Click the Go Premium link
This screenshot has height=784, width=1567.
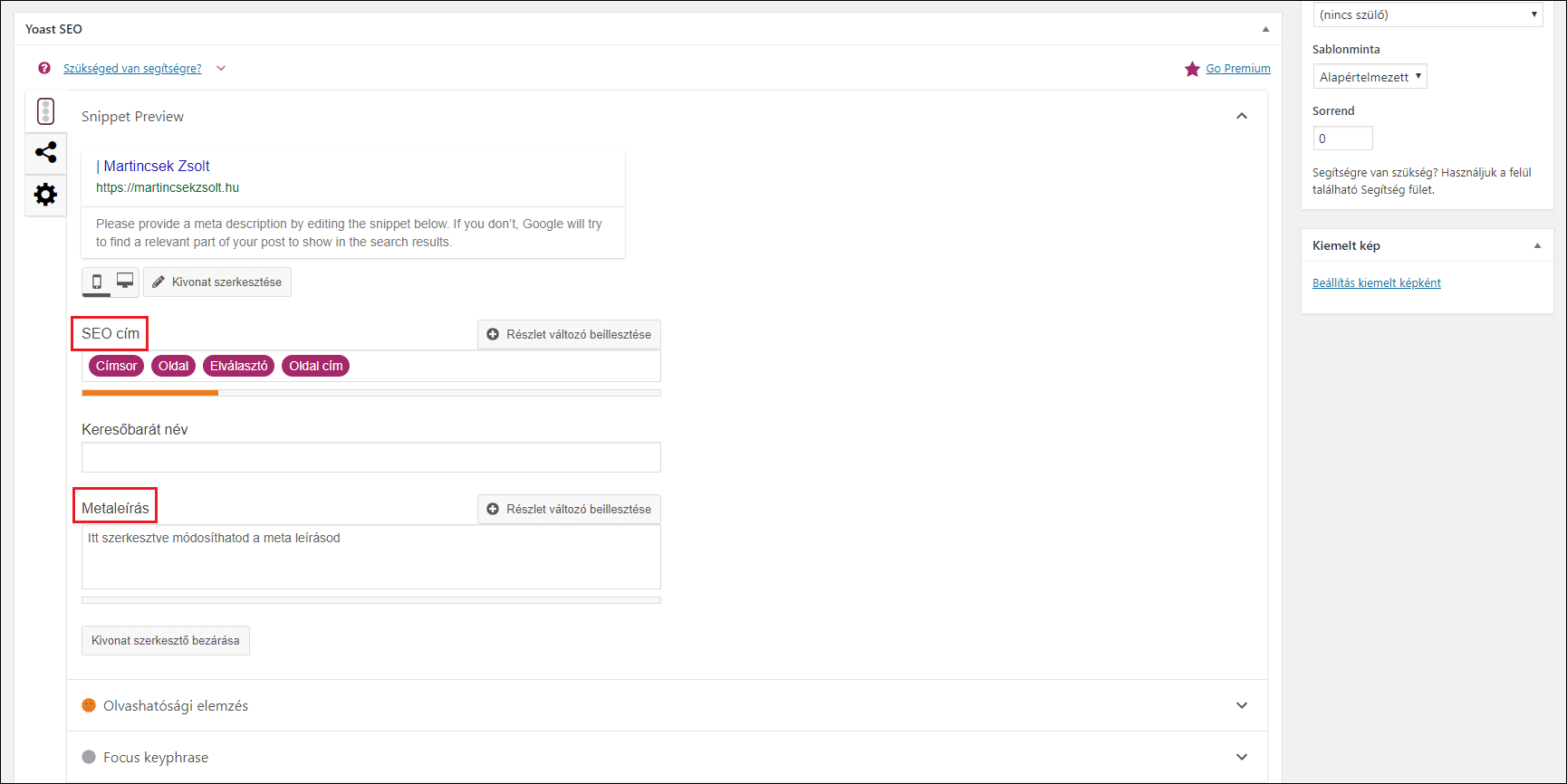click(x=1238, y=68)
